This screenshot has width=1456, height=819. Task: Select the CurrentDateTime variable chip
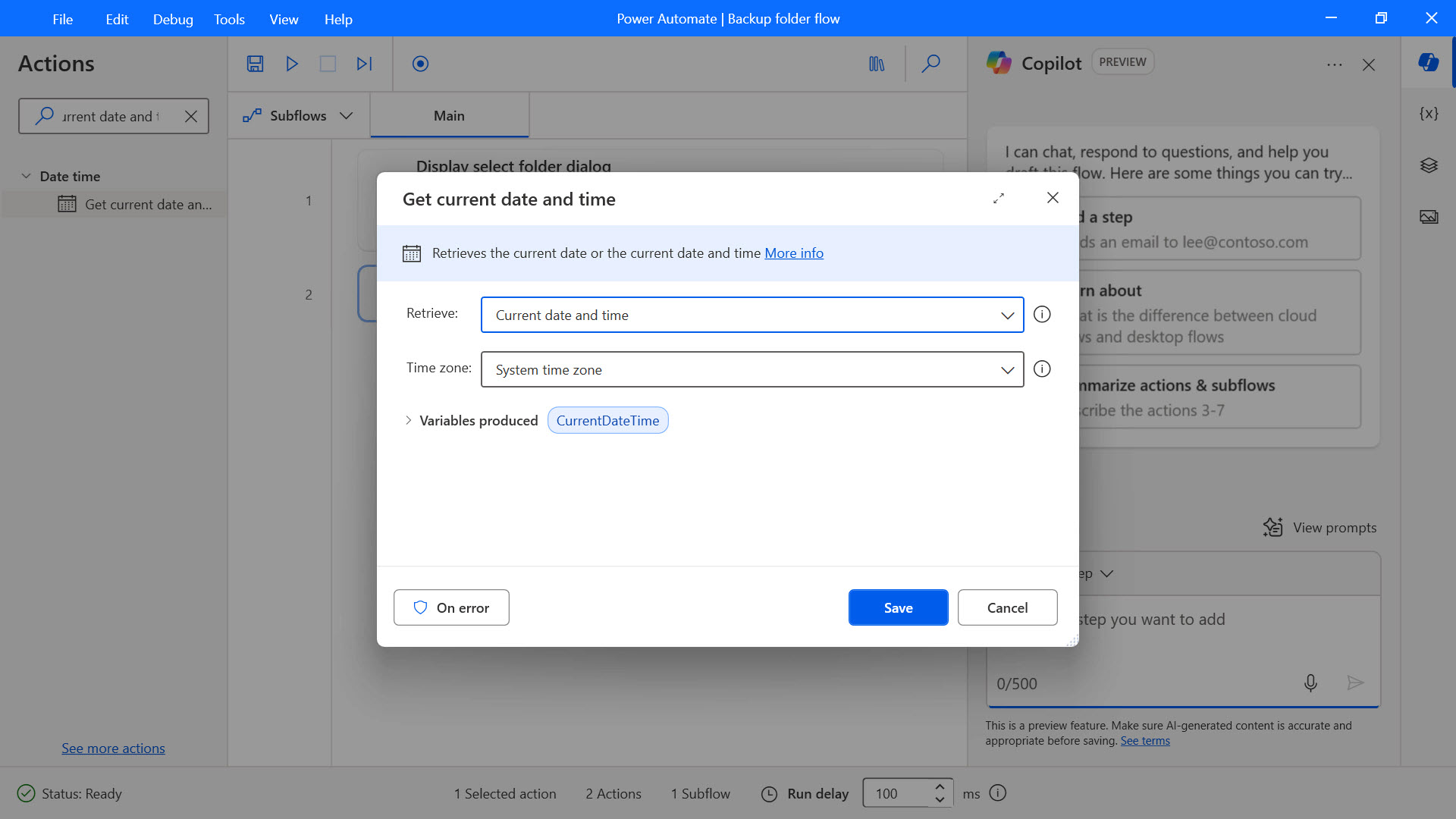click(x=607, y=420)
